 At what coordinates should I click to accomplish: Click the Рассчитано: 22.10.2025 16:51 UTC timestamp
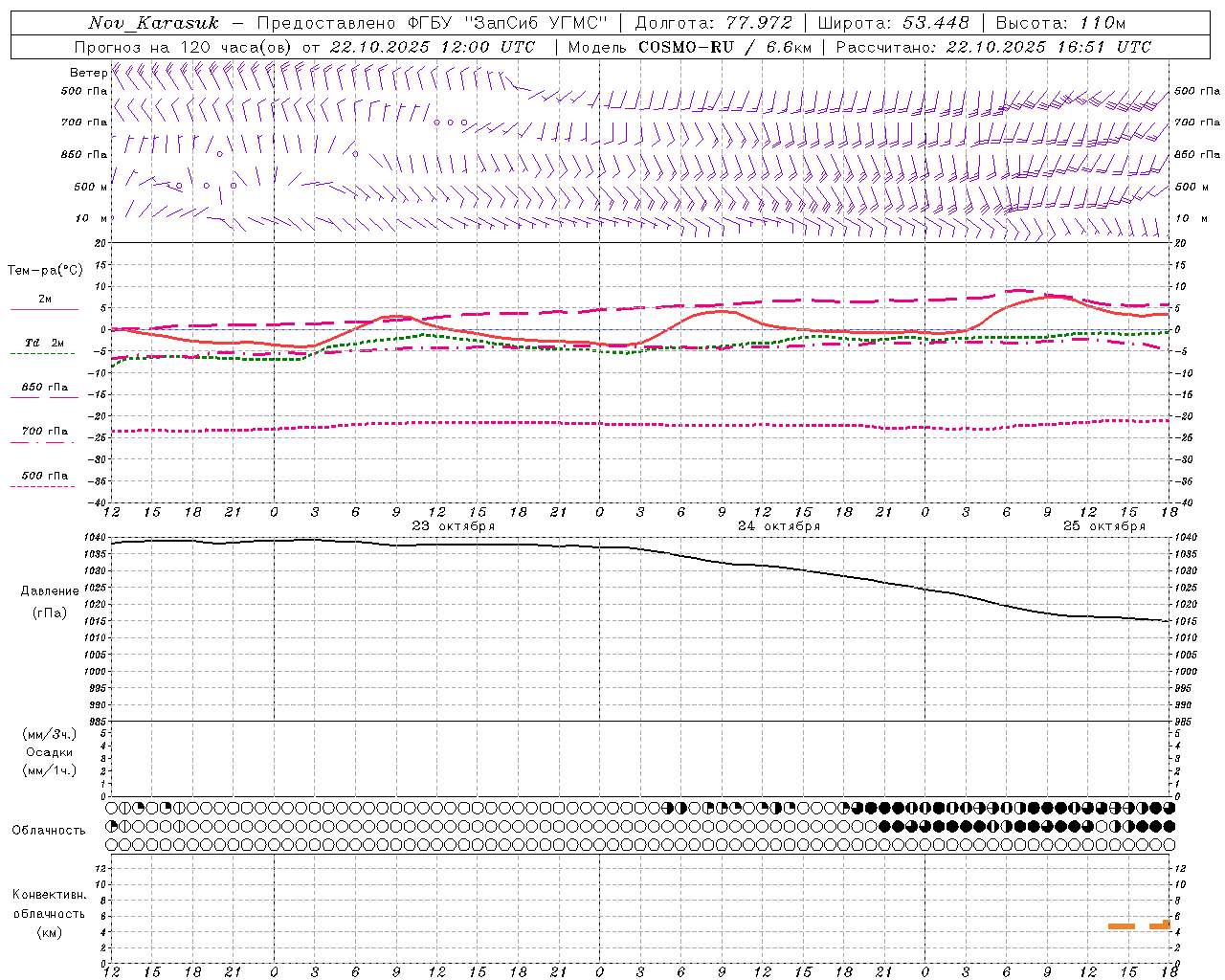click(993, 47)
